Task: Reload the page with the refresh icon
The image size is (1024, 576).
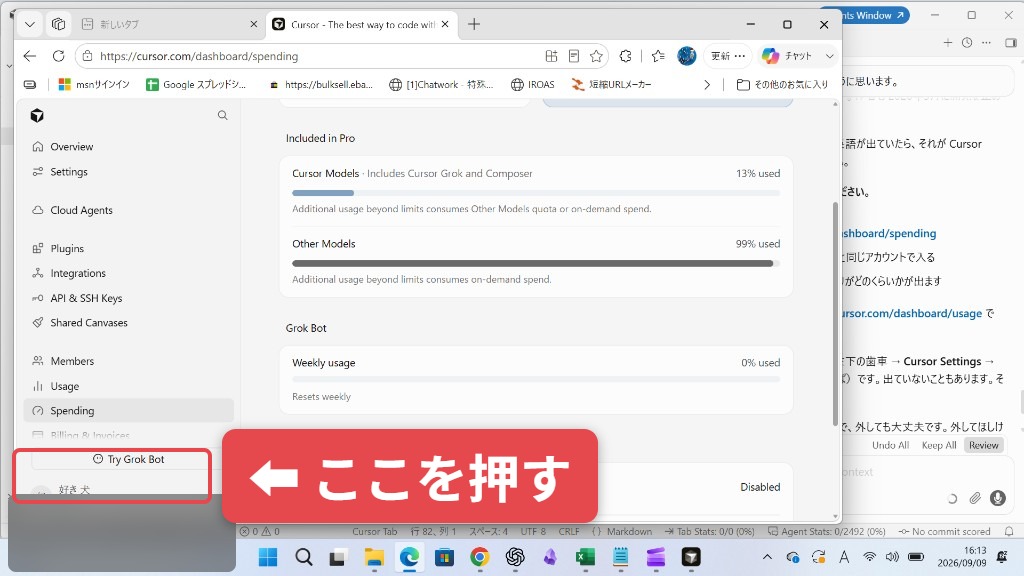Action: 58,56
